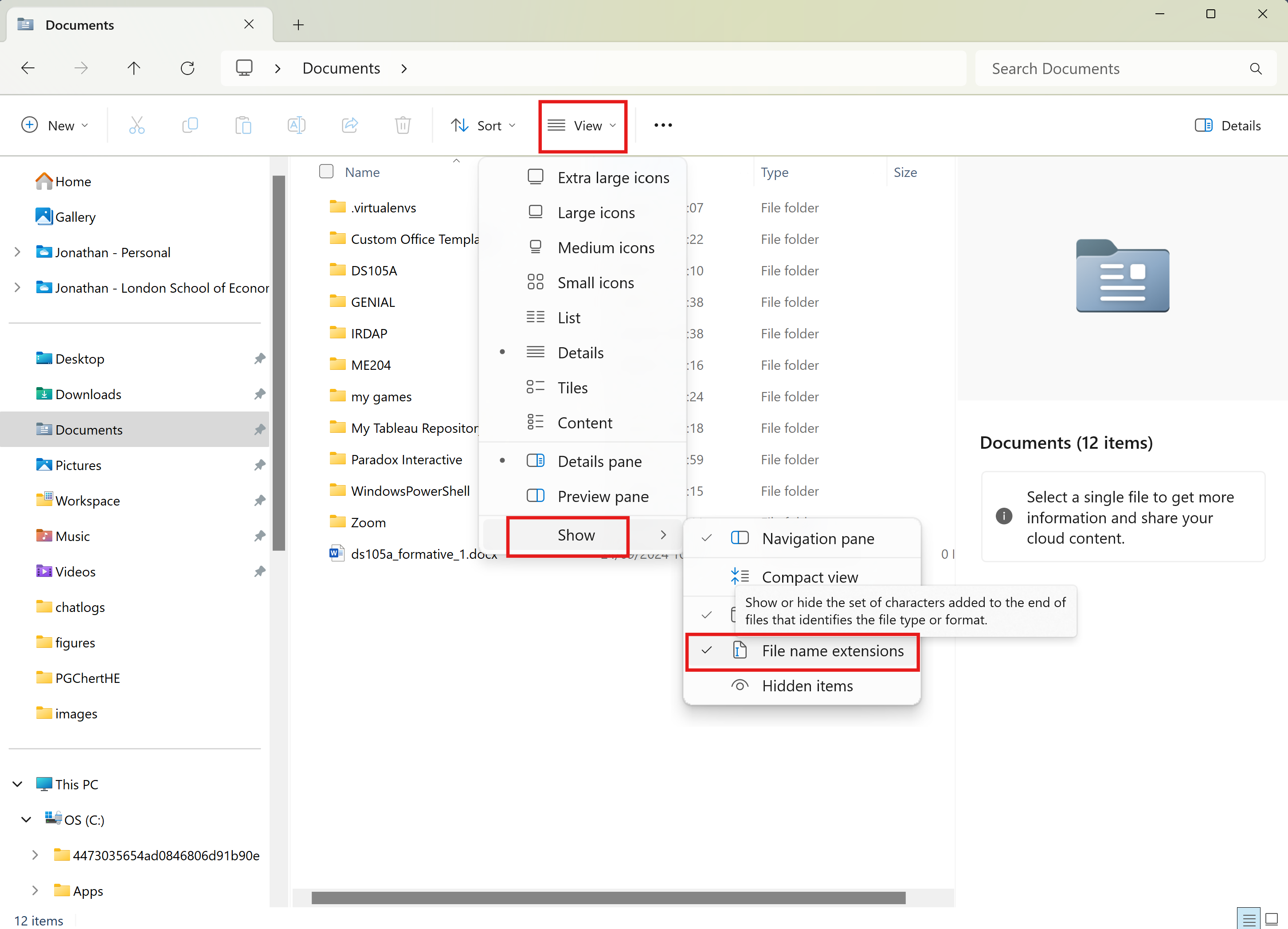
Task: Collapse the This PC node
Action: click(x=18, y=784)
